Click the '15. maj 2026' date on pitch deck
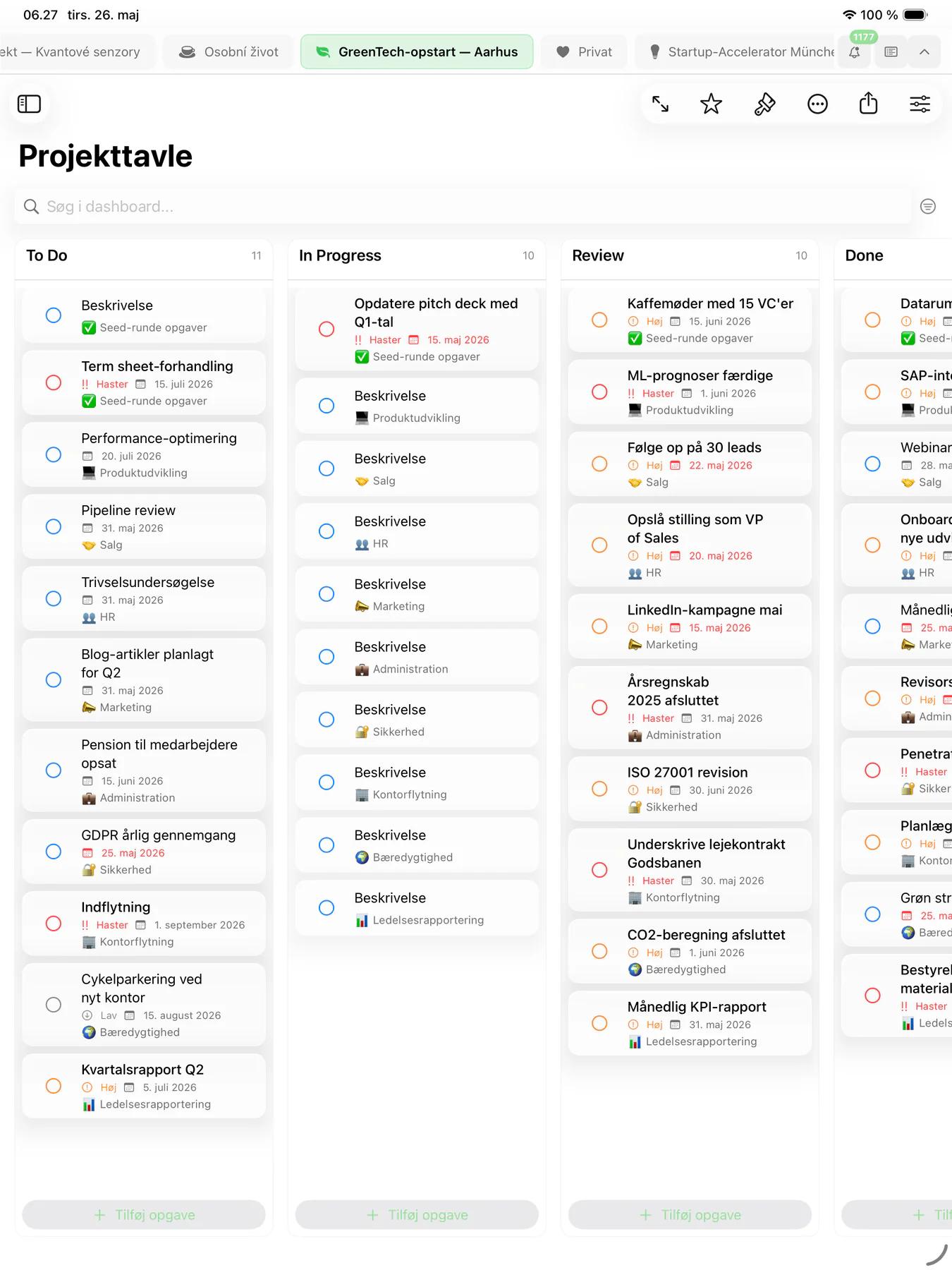The width and height of the screenshot is (952, 1270). point(458,340)
